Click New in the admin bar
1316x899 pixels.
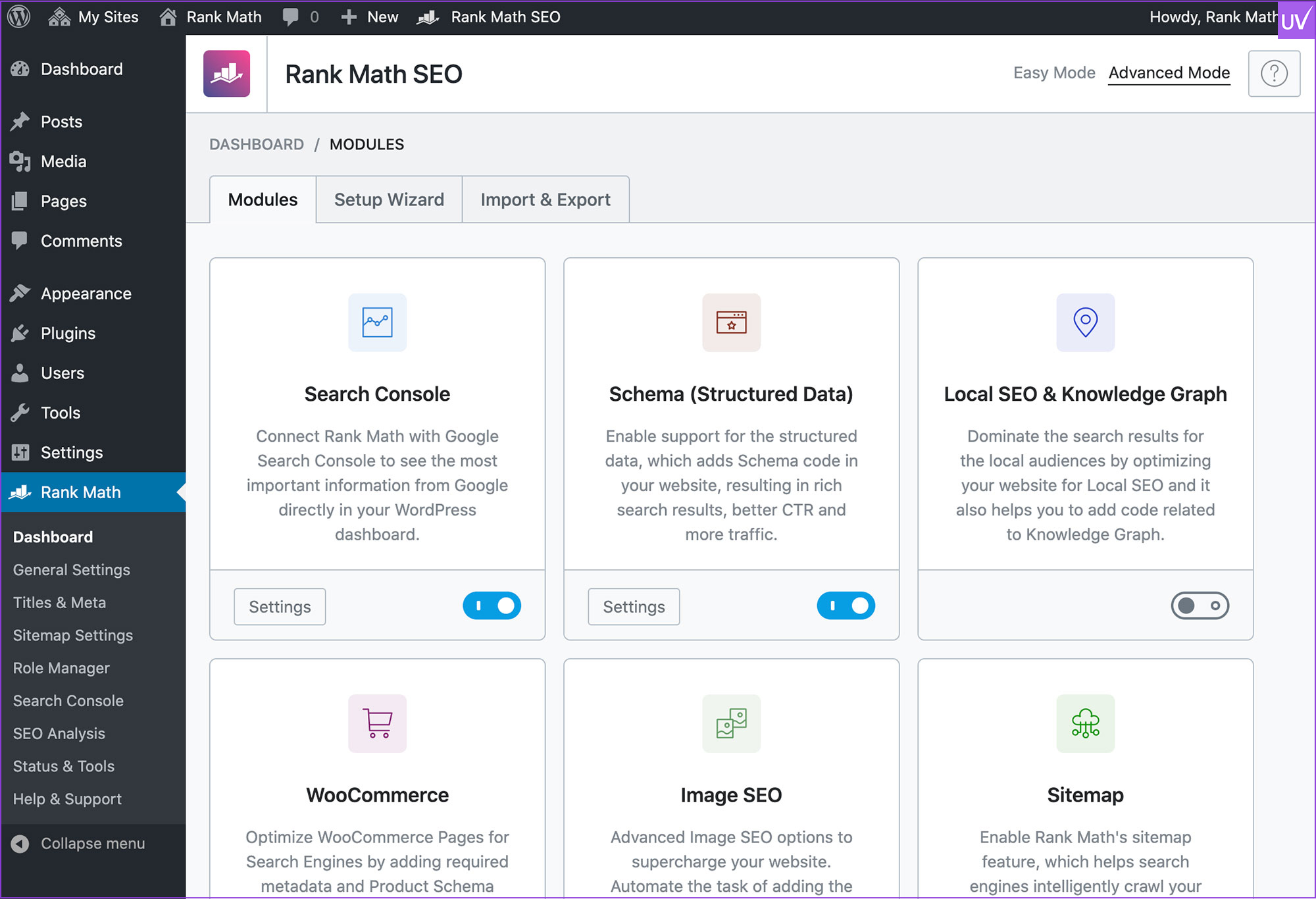coord(370,16)
